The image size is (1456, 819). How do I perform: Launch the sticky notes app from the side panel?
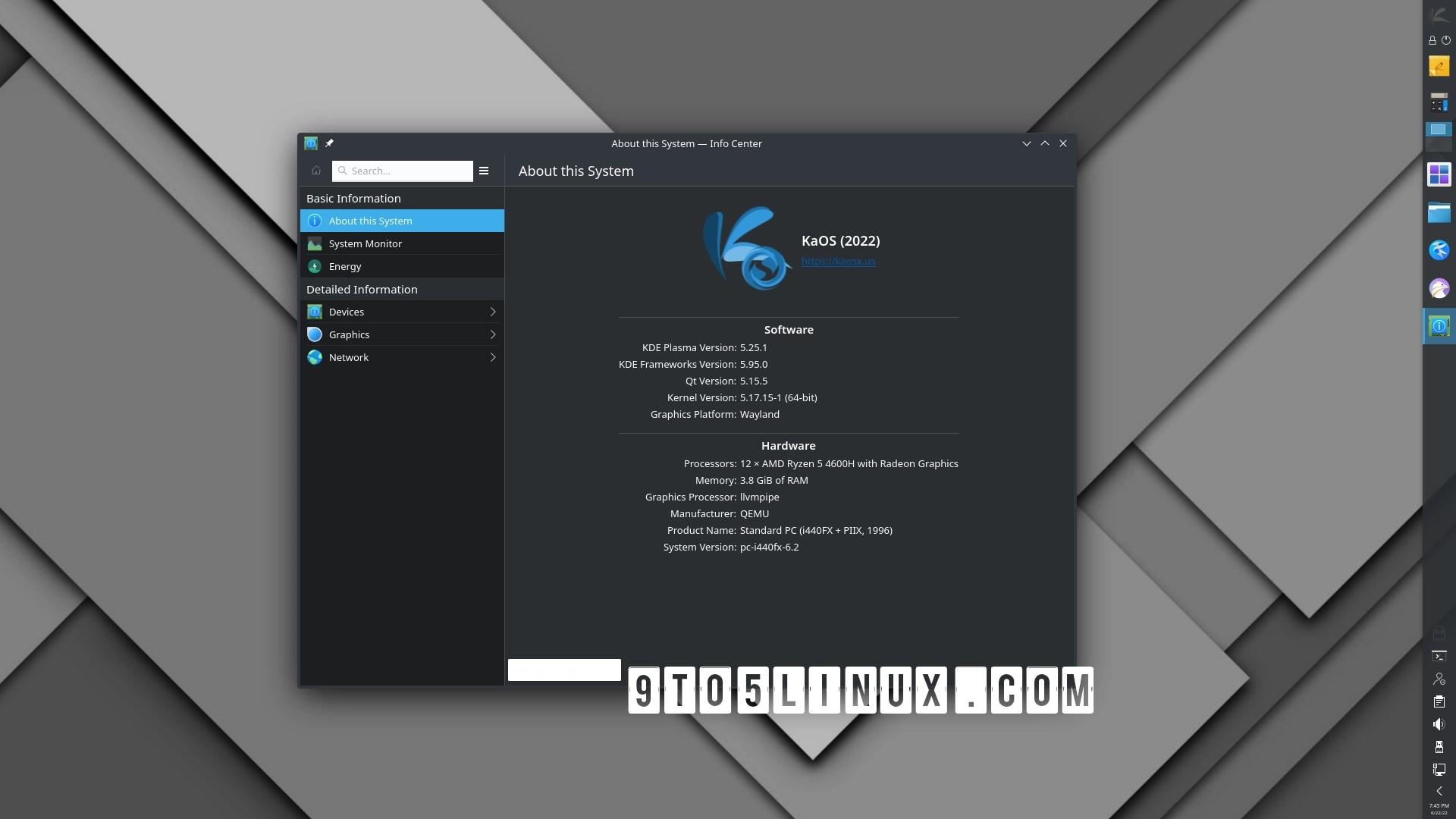pos(1439,67)
